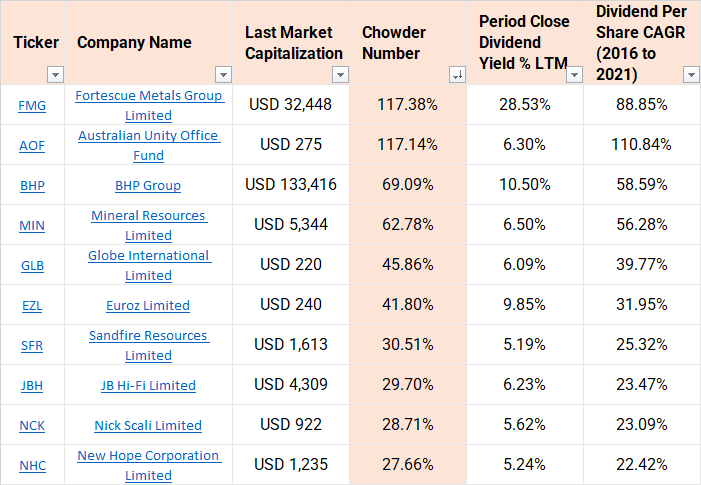The image size is (701, 485).
Task: Click the Nick Scali Limited link
Action: coord(148,425)
